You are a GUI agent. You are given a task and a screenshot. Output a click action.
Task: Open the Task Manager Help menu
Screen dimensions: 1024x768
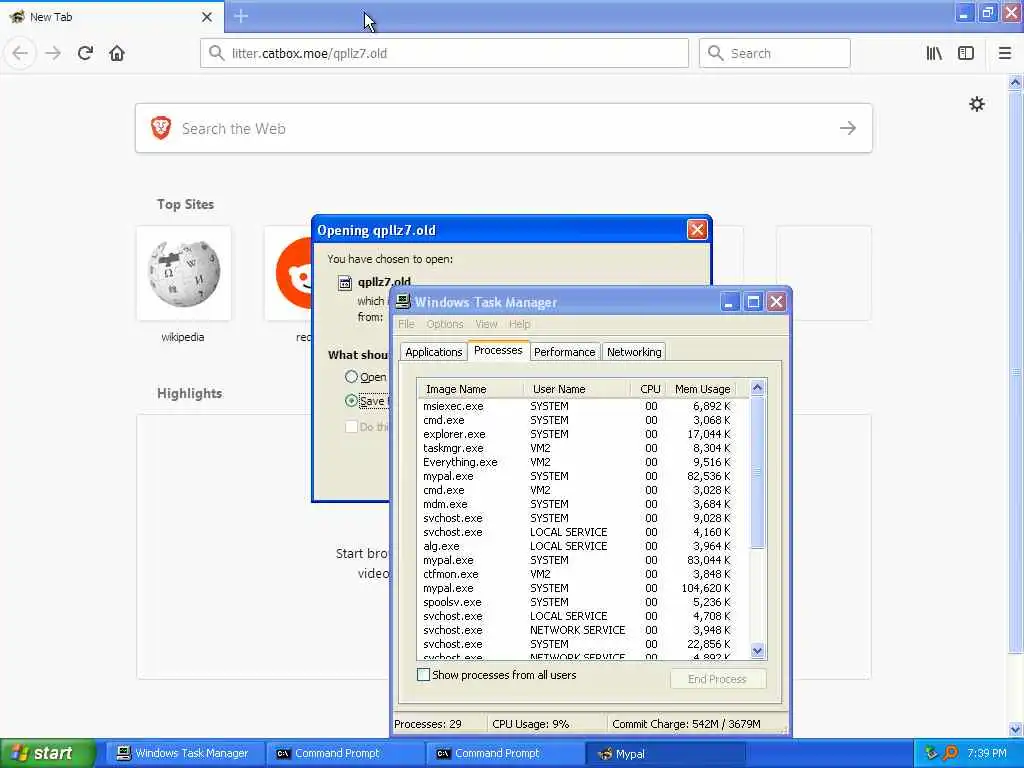519,324
